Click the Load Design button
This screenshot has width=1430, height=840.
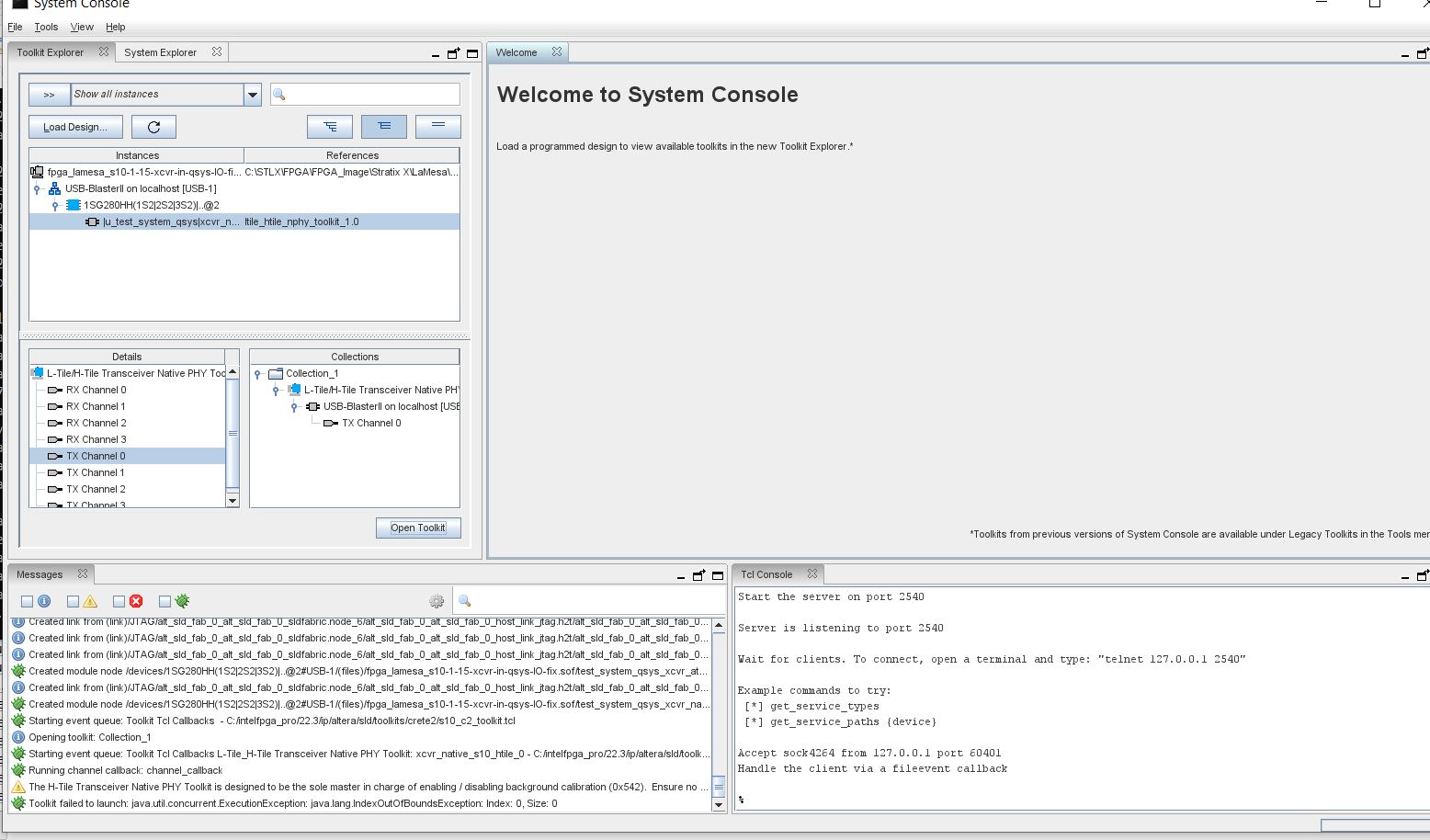[75, 127]
